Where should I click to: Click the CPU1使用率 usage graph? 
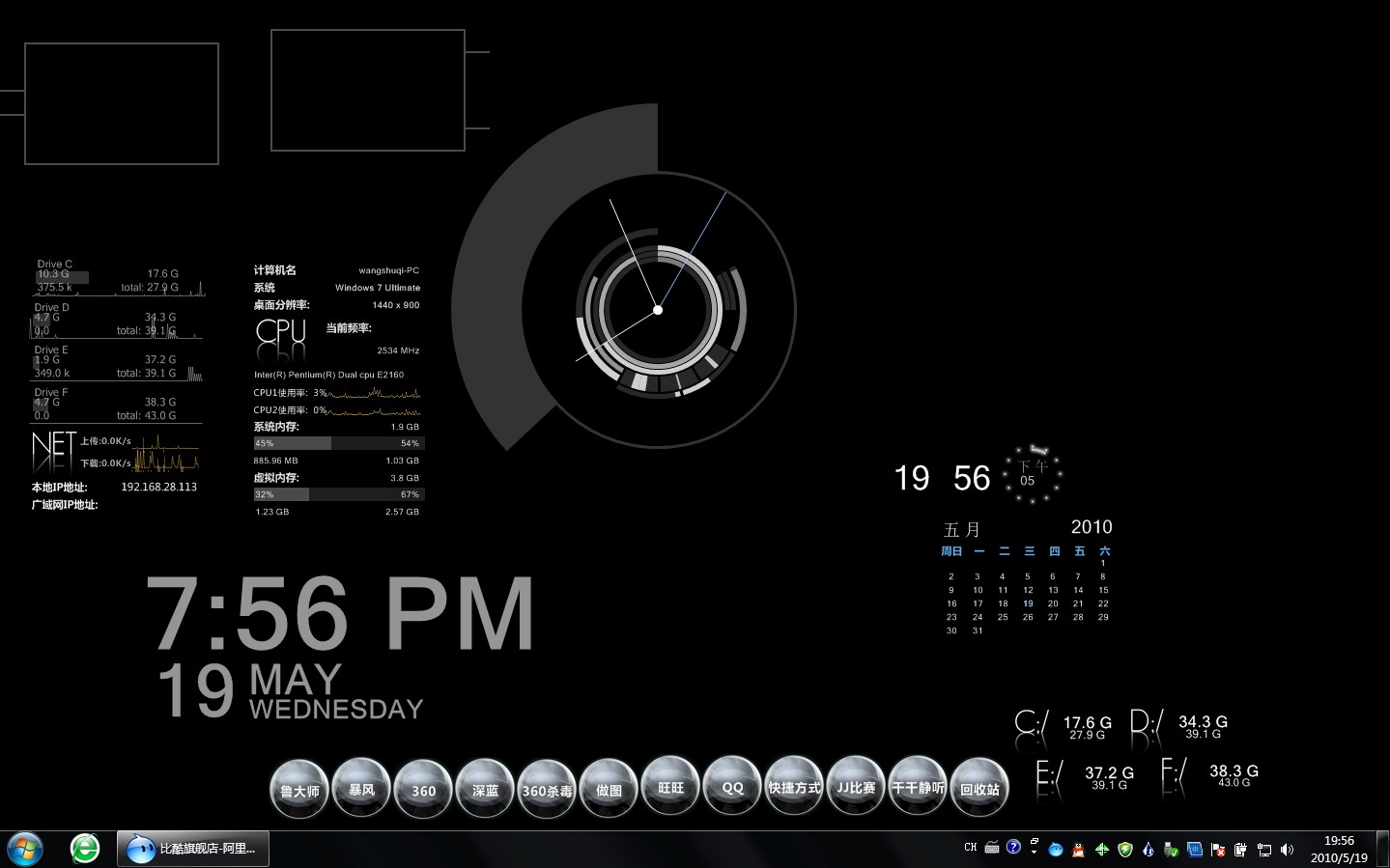point(375,393)
